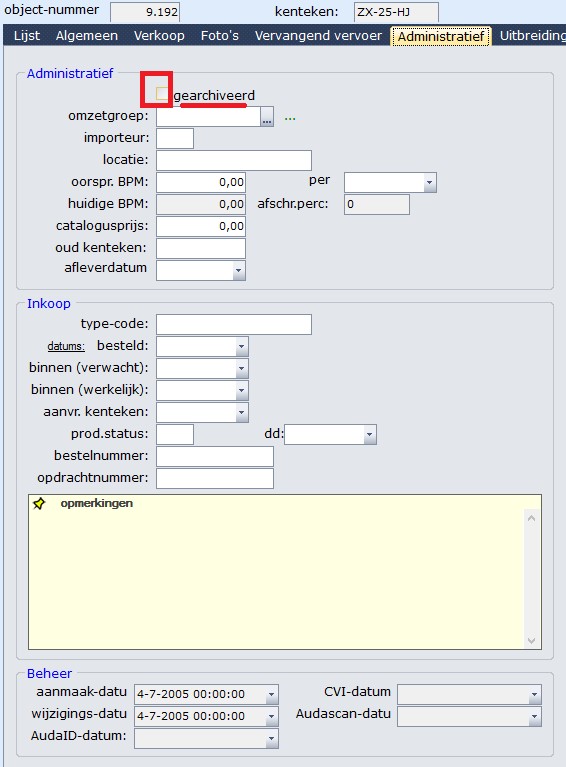Focus the importeur field
The image size is (566, 767).
[175, 138]
